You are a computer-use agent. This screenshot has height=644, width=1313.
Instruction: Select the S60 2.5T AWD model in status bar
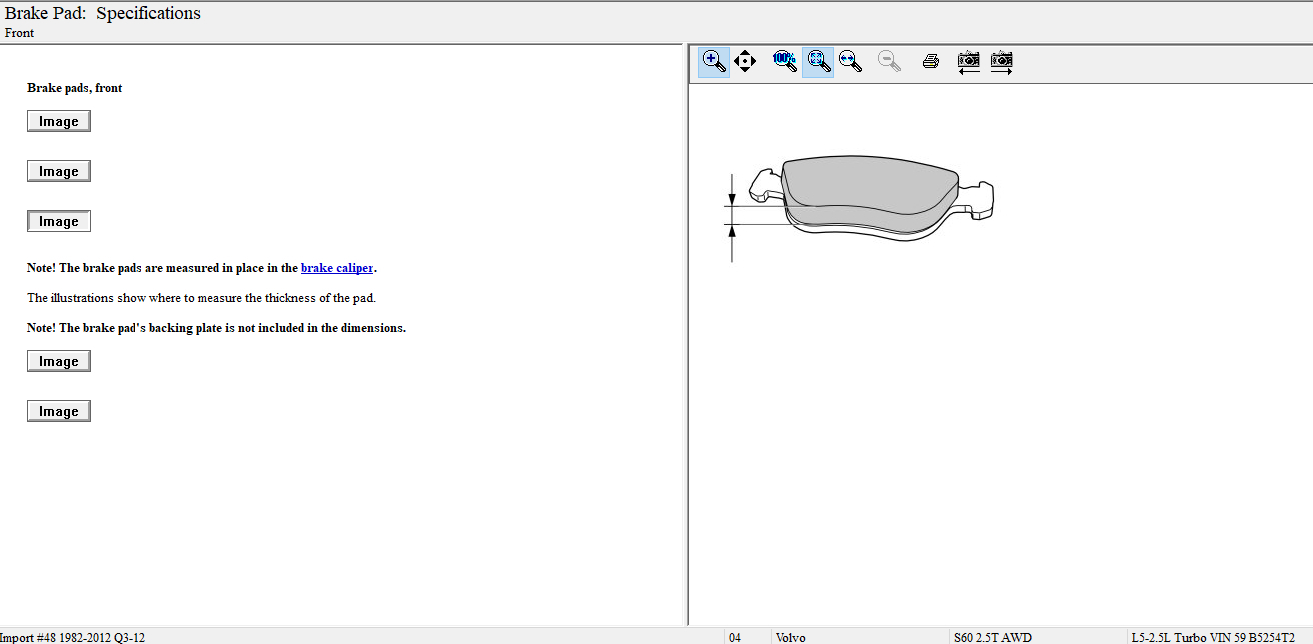coord(992,637)
